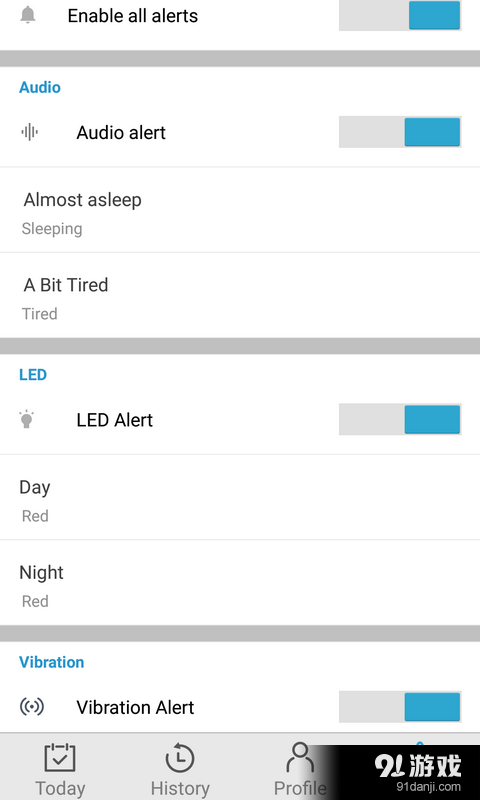Tap the audio waveform icon
This screenshot has width=480, height=800.
click(x=30, y=132)
